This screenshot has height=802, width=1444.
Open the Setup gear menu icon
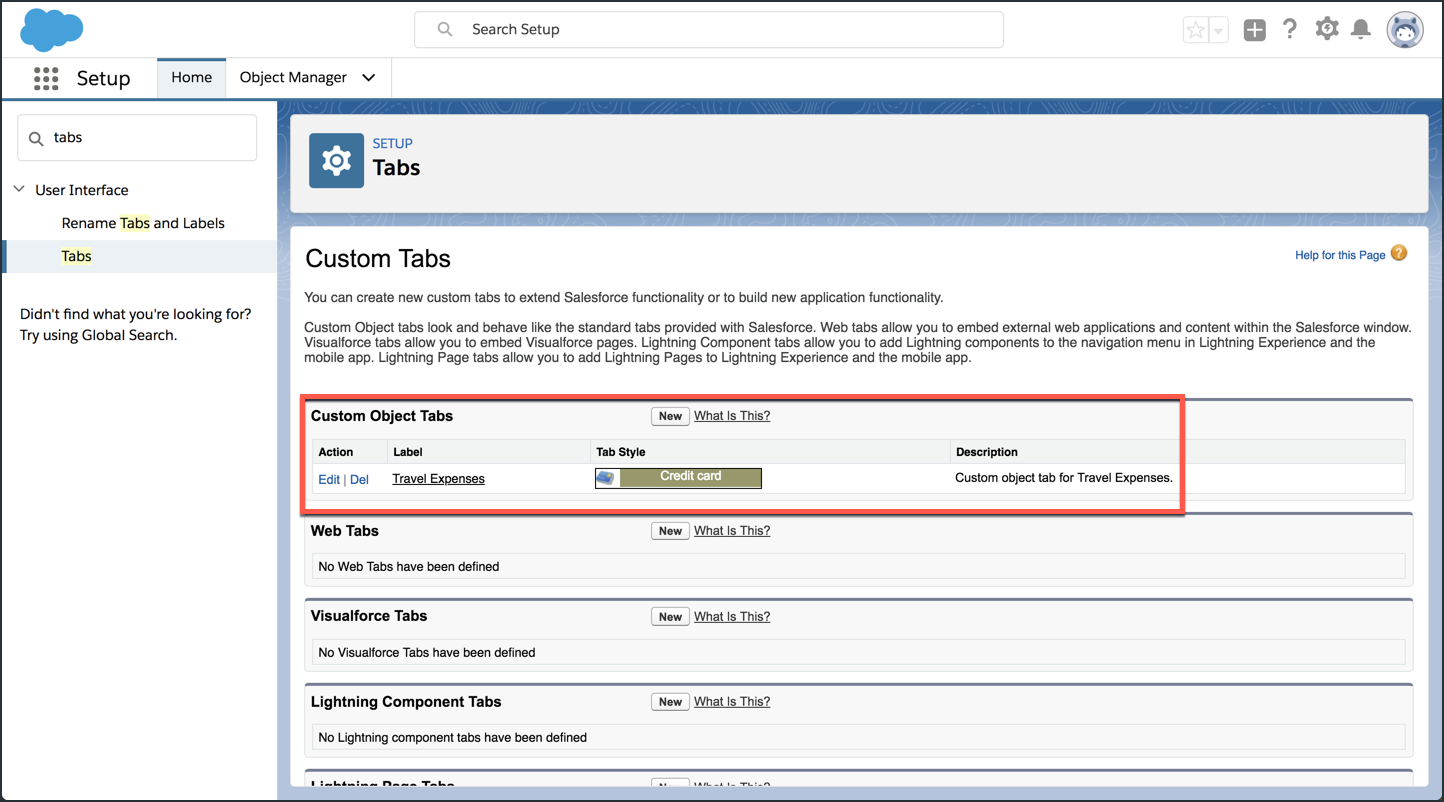[1326, 29]
